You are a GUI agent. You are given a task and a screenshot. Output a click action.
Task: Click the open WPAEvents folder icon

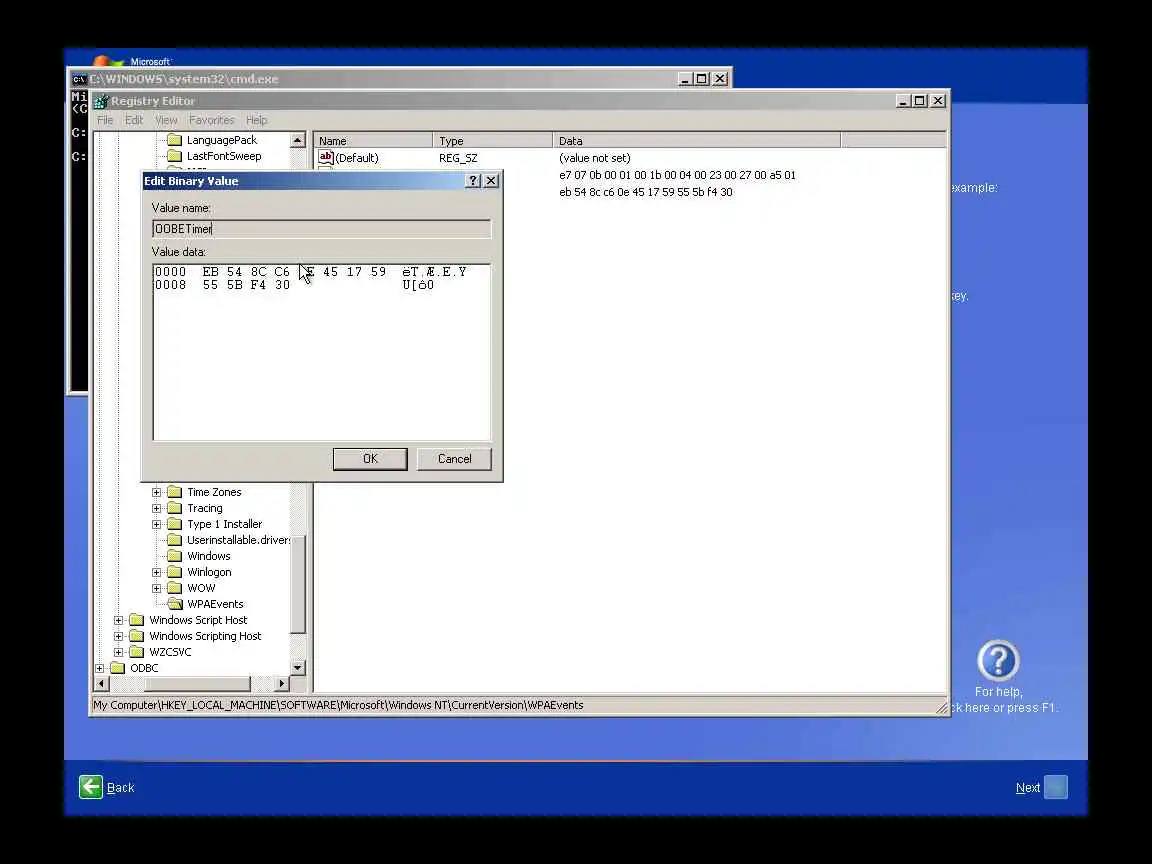(175, 604)
